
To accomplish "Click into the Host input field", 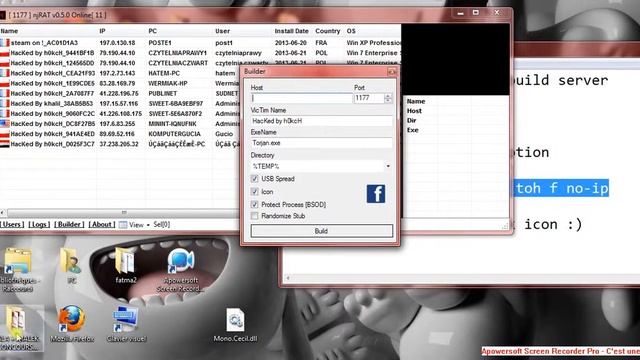I will pos(302,98).
